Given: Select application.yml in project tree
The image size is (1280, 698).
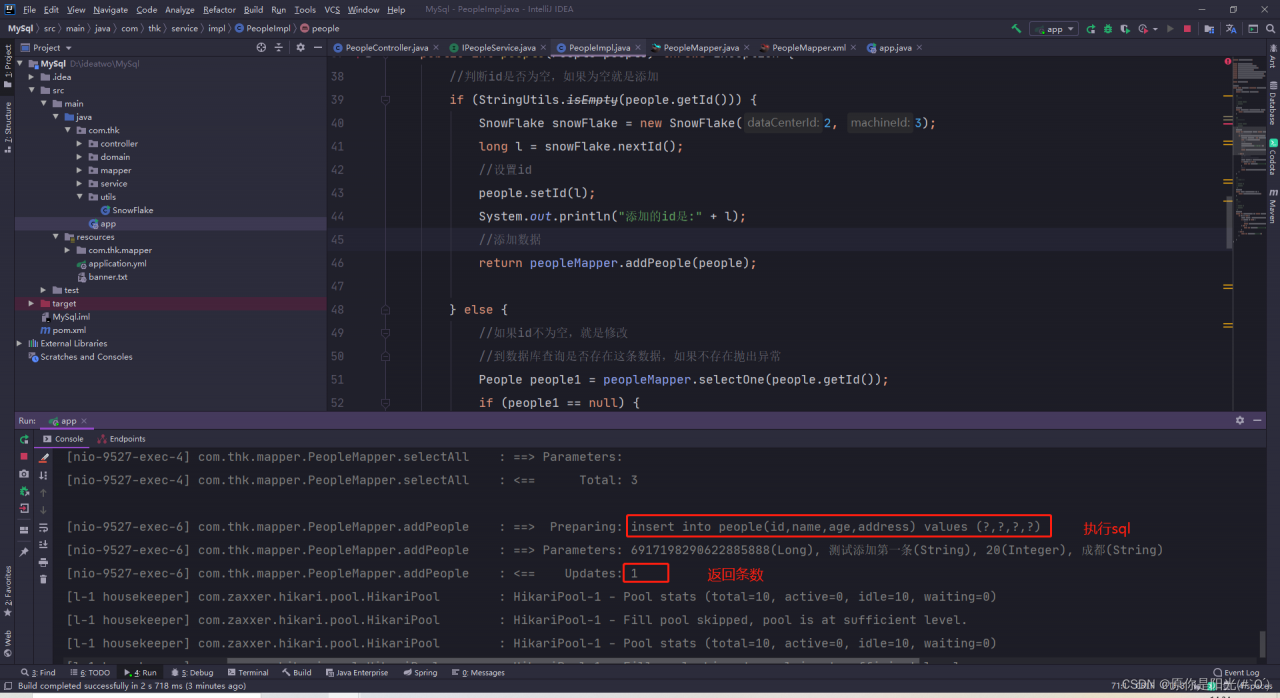Looking at the screenshot, I should [111, 264].
